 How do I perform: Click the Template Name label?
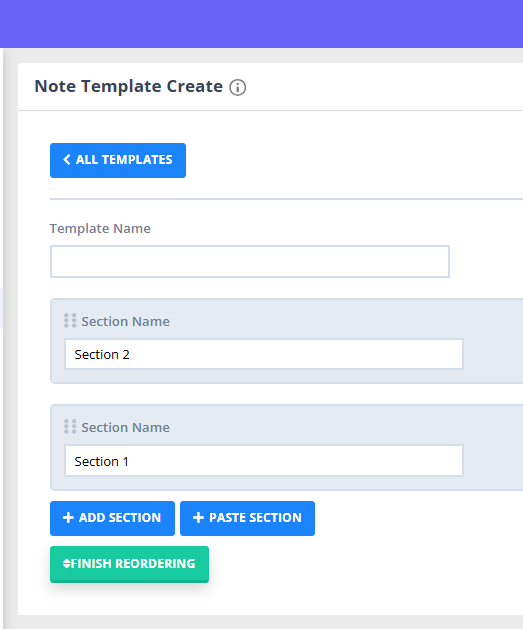point(100,228)
